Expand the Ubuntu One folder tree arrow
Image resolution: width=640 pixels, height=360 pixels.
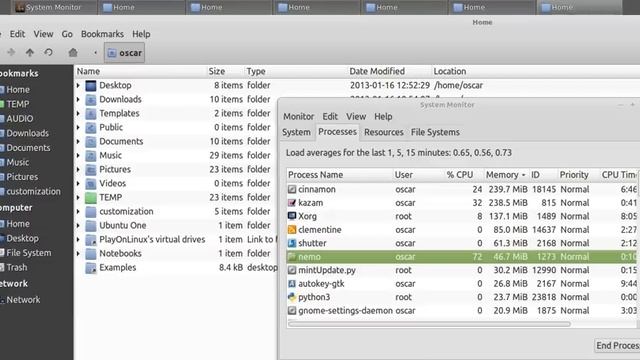tap(78, 226)
